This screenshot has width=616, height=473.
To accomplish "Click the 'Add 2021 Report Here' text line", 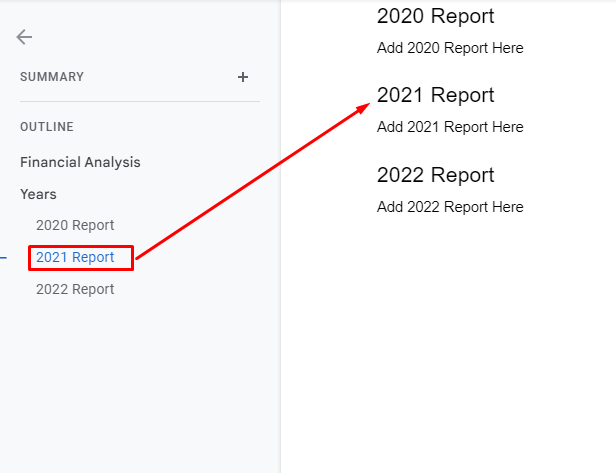I will [x=450, y=127].
